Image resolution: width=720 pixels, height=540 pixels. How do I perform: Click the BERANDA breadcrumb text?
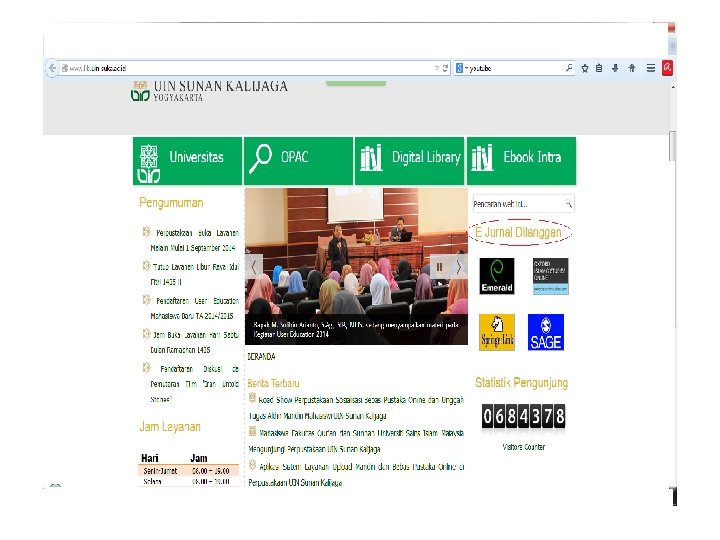coord(261,357)
